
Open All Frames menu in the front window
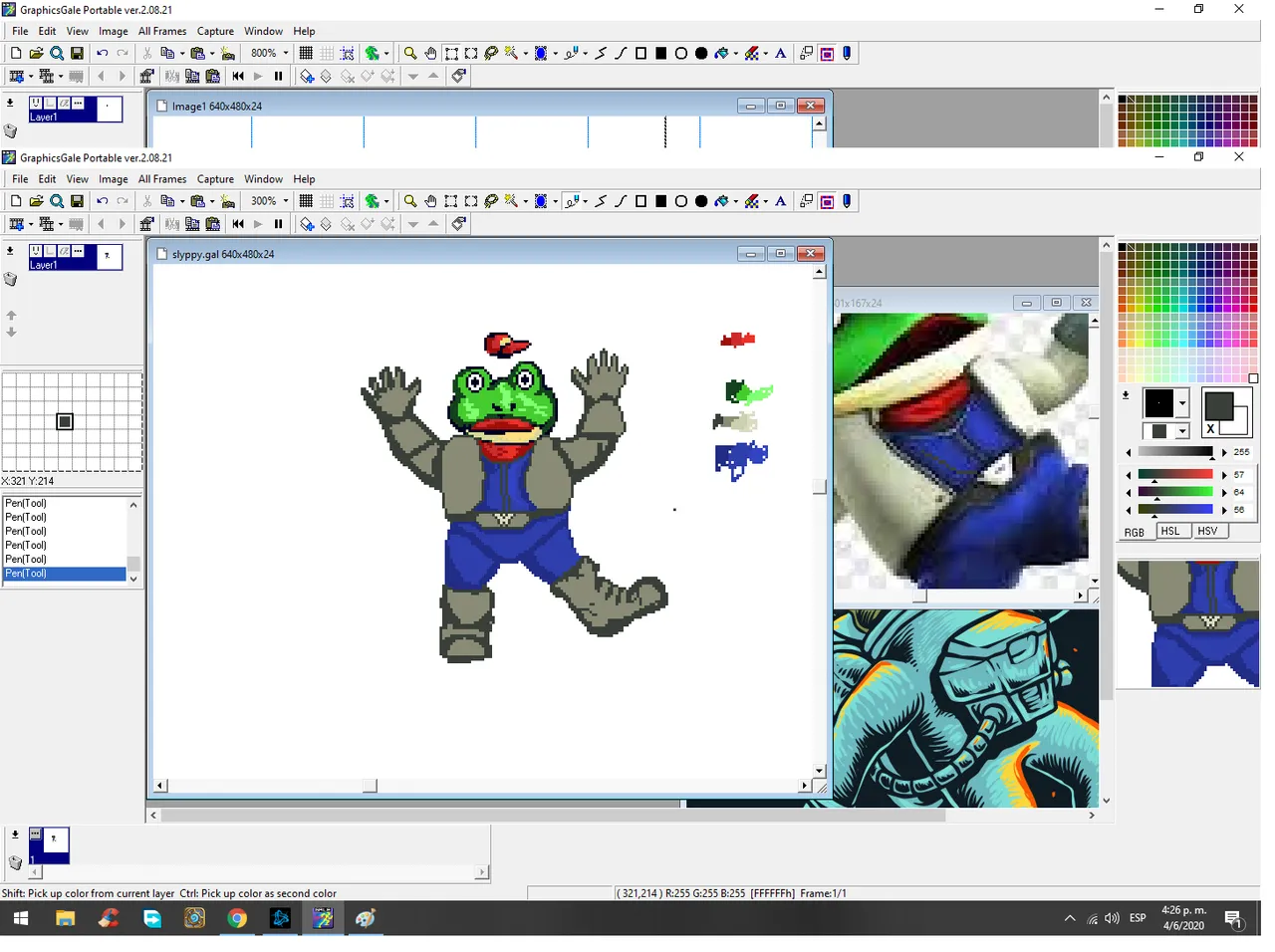[162, 179]
